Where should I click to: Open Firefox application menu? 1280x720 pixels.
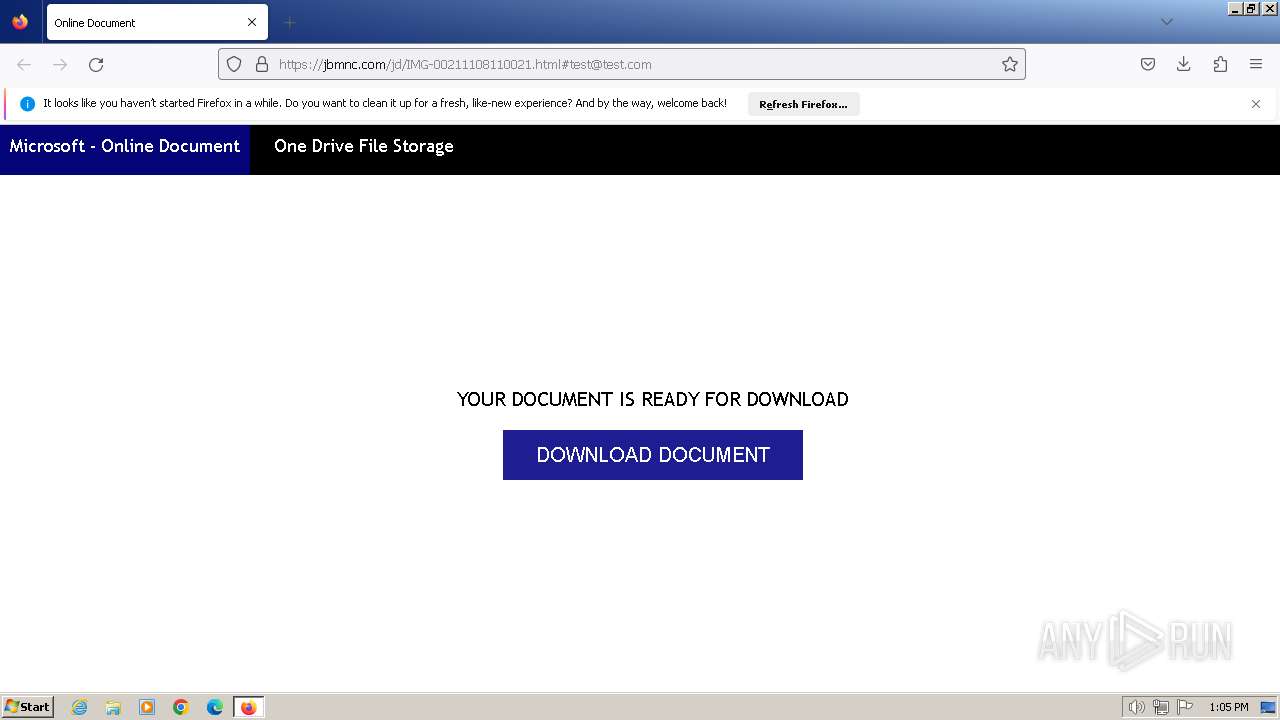click(x=1256, y=64)
